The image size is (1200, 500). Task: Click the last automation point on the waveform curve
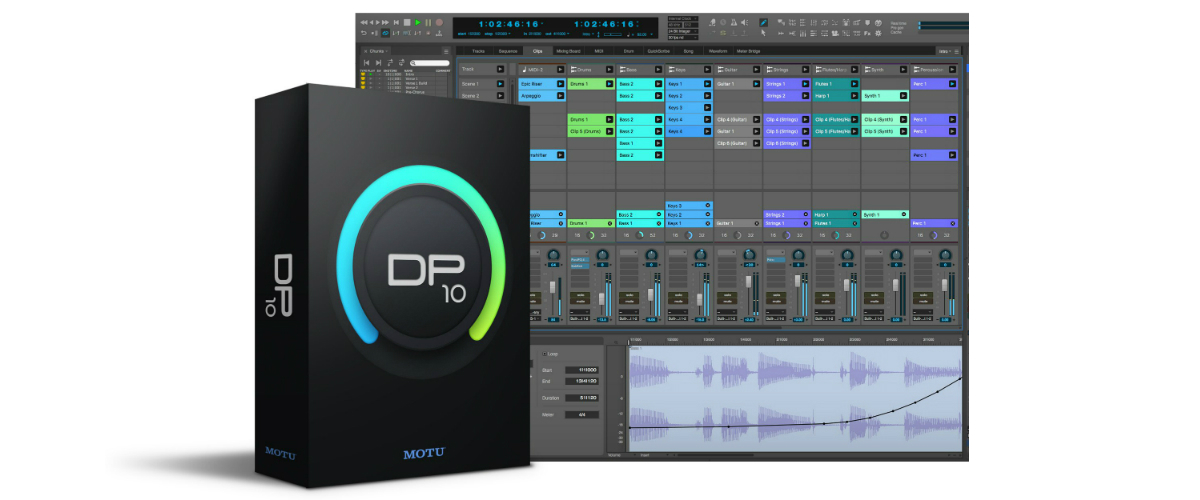(x=962, y=378)
